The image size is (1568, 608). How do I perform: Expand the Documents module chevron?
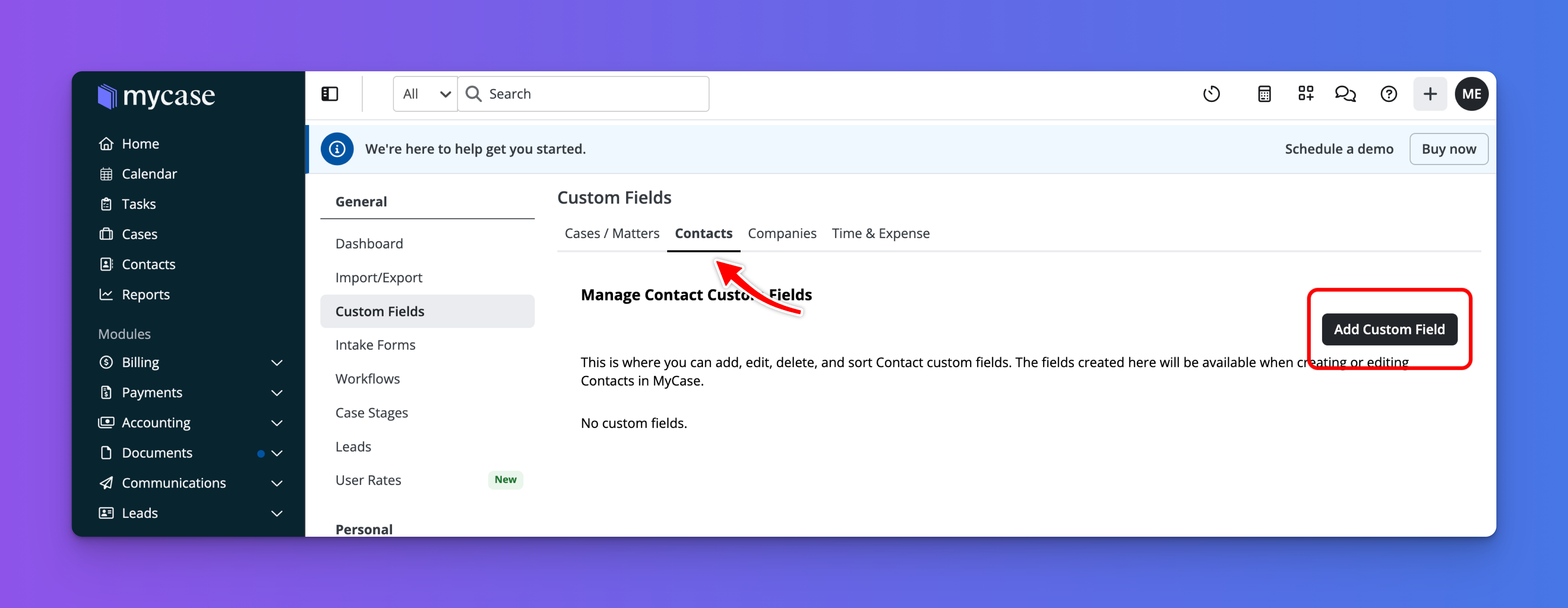pyautogui.click(x=276, y=453)
